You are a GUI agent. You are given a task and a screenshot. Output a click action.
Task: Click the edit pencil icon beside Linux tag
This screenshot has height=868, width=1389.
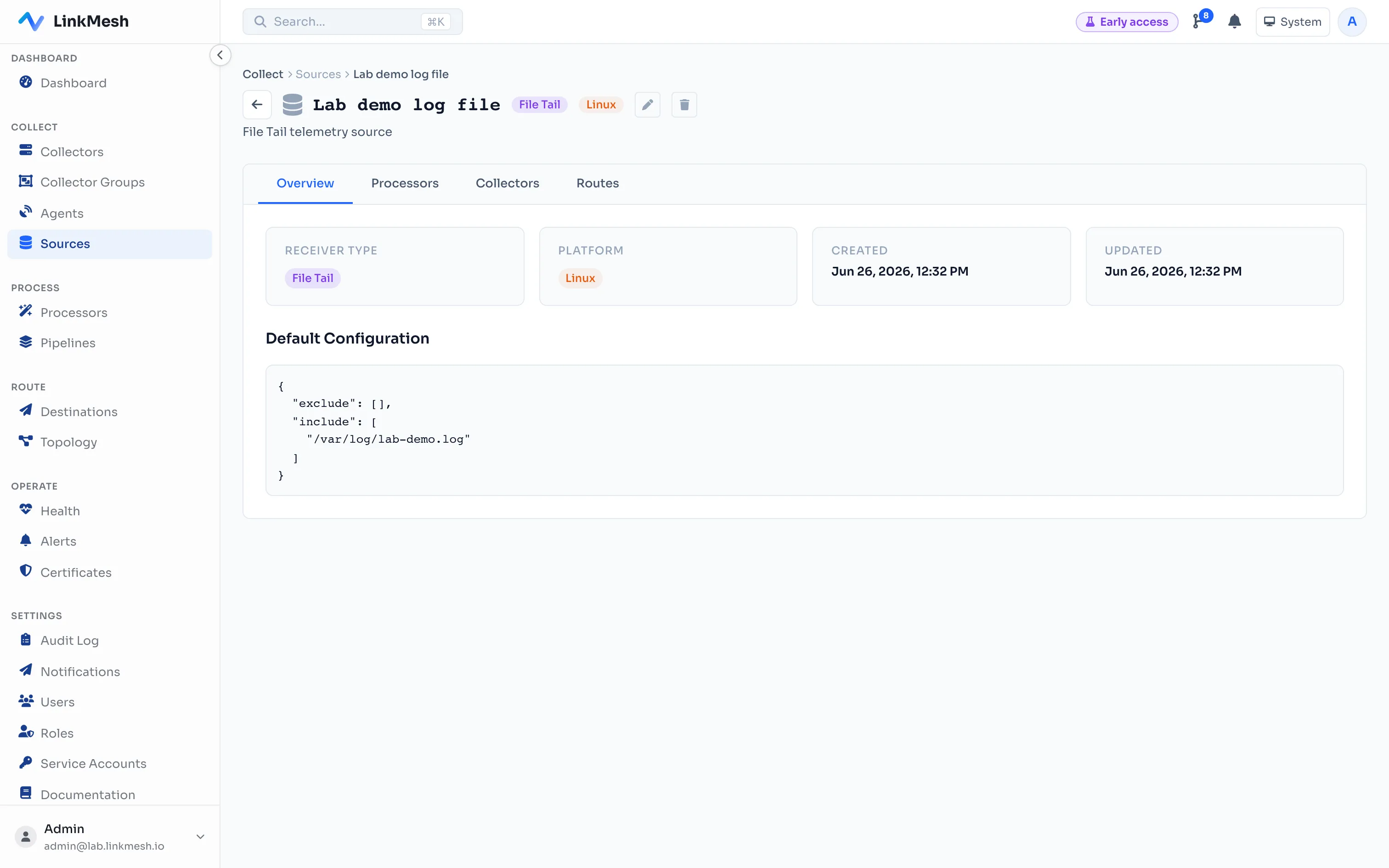(x=648, y=105)
